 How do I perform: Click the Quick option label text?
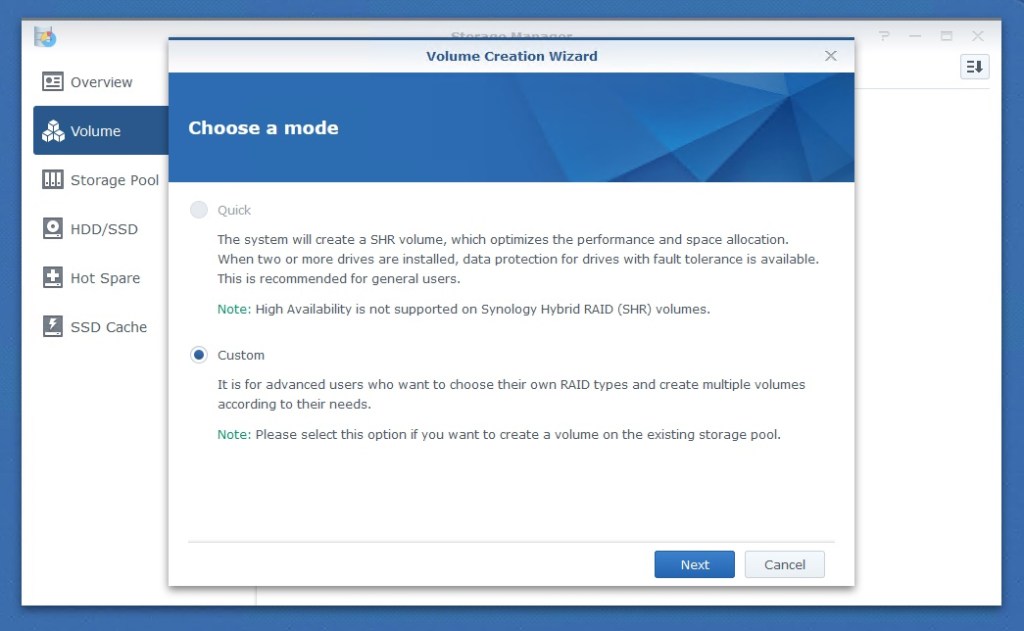234,210
